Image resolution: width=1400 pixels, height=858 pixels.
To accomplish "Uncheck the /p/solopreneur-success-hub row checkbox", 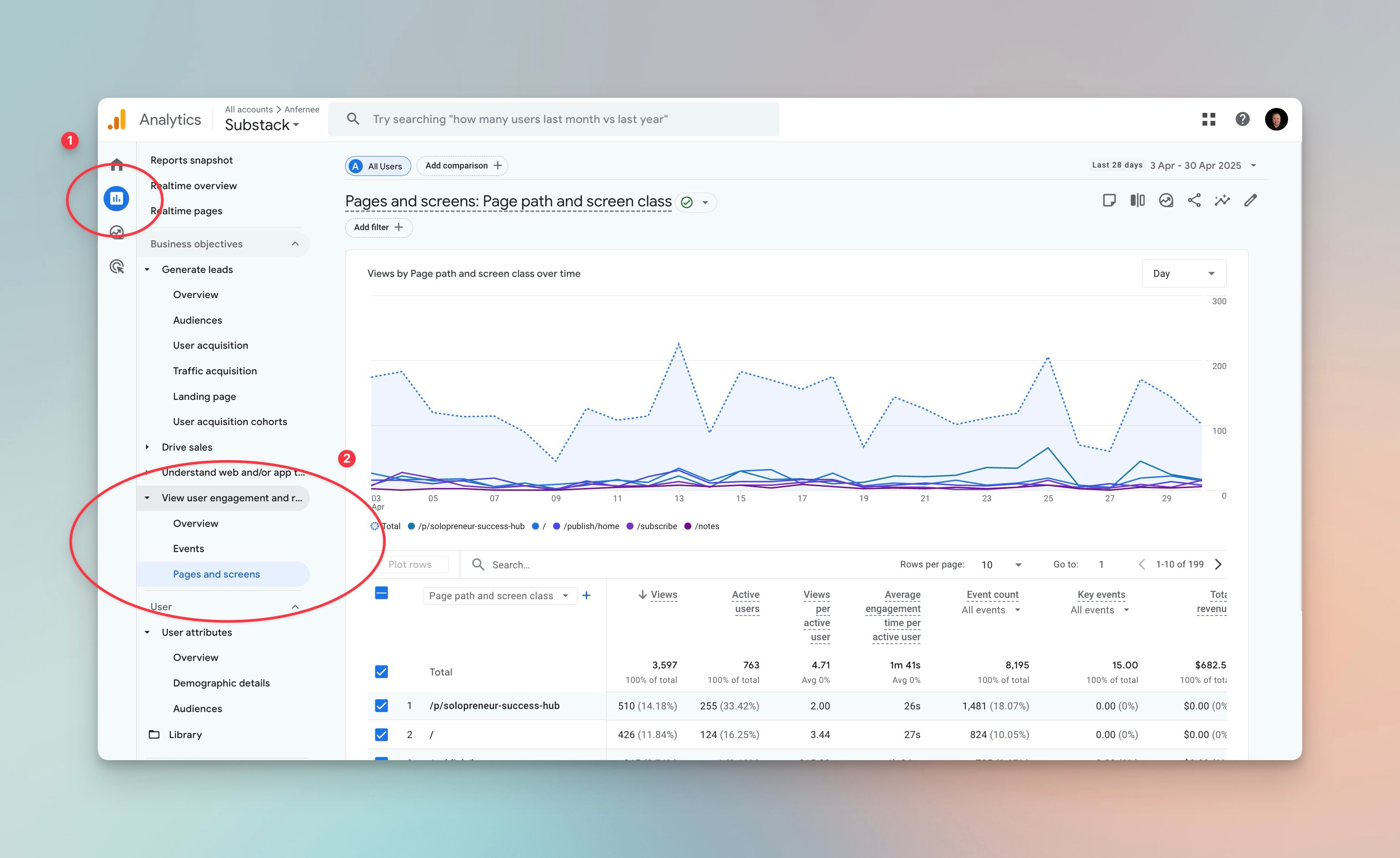I will (x=381, y=706).
